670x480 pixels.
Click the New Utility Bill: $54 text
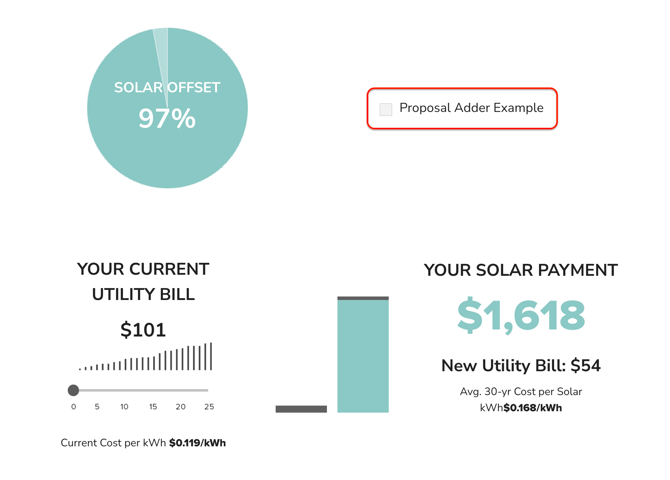tap(521, 365)
